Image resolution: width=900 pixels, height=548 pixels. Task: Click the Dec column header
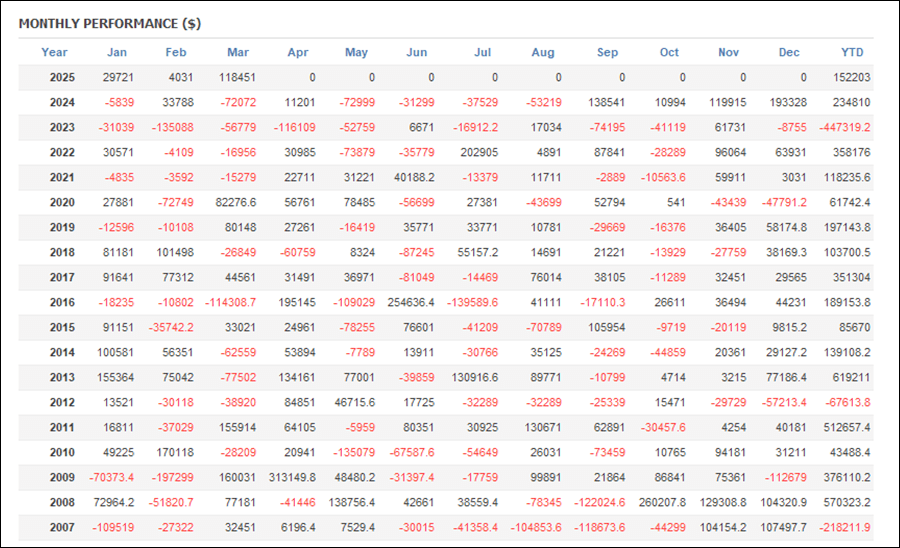pyautogui.click(x=789, y=52)
